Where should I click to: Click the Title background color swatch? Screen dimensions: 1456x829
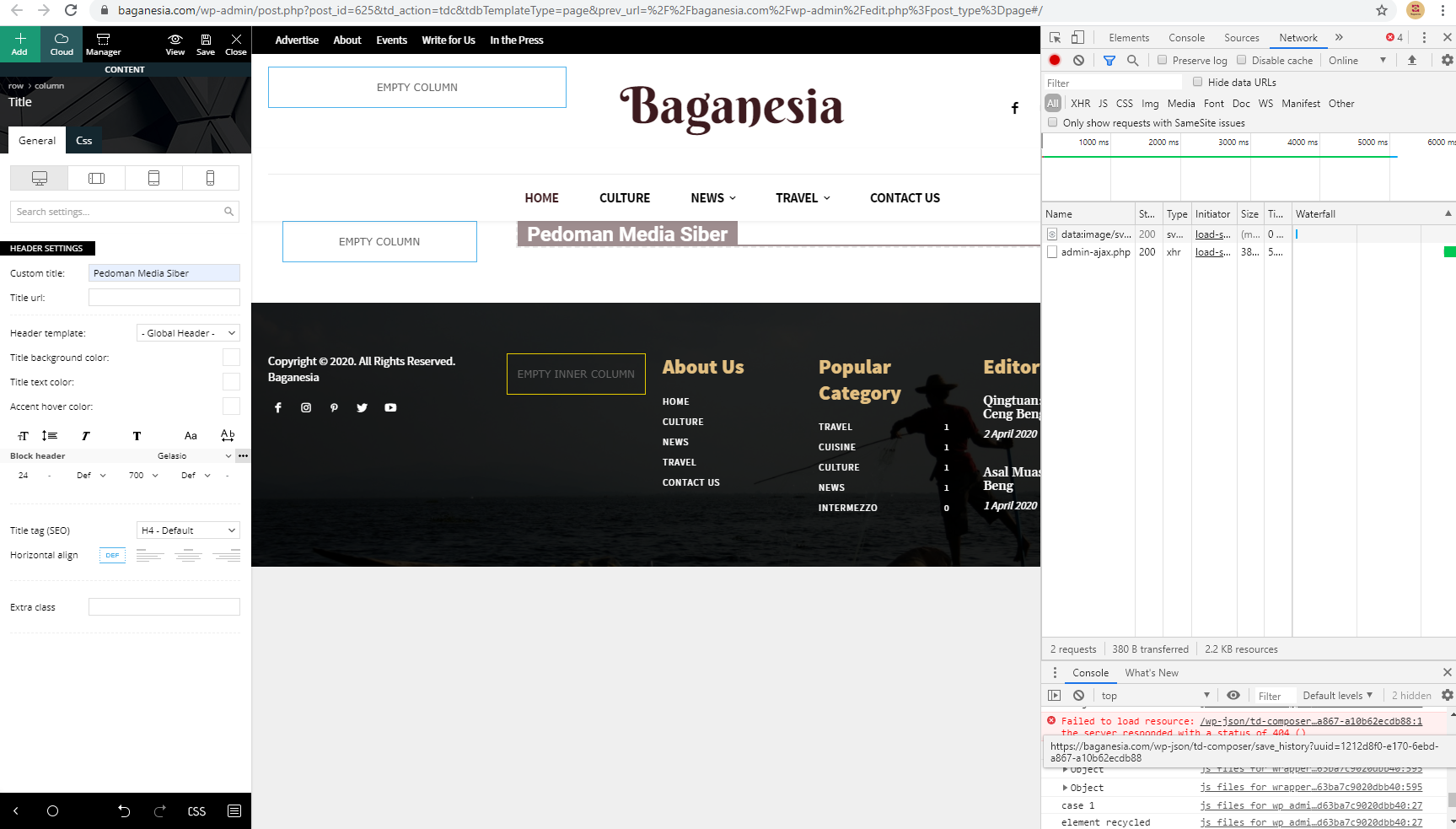tap(231, 358)
